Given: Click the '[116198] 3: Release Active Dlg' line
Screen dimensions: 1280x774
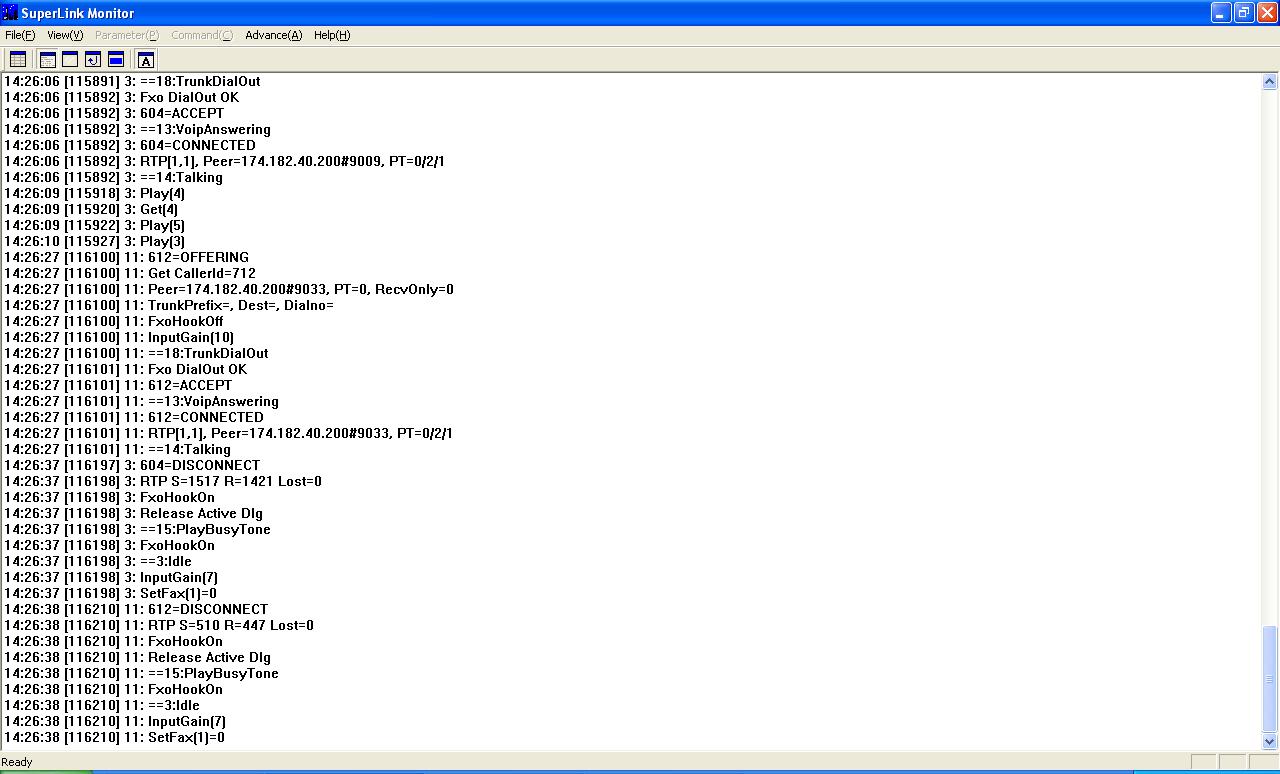Looking at the screenshot, I should (134, 513).
